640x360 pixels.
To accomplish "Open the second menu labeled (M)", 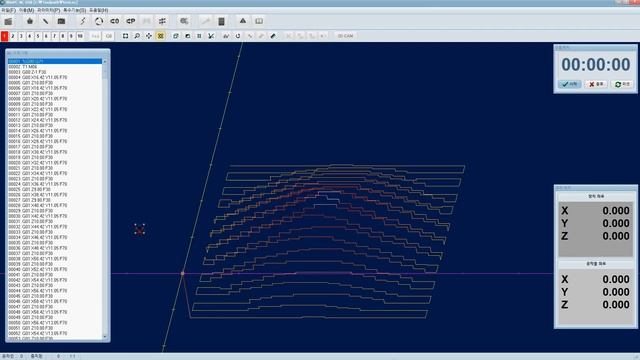I will pos(27,10).
